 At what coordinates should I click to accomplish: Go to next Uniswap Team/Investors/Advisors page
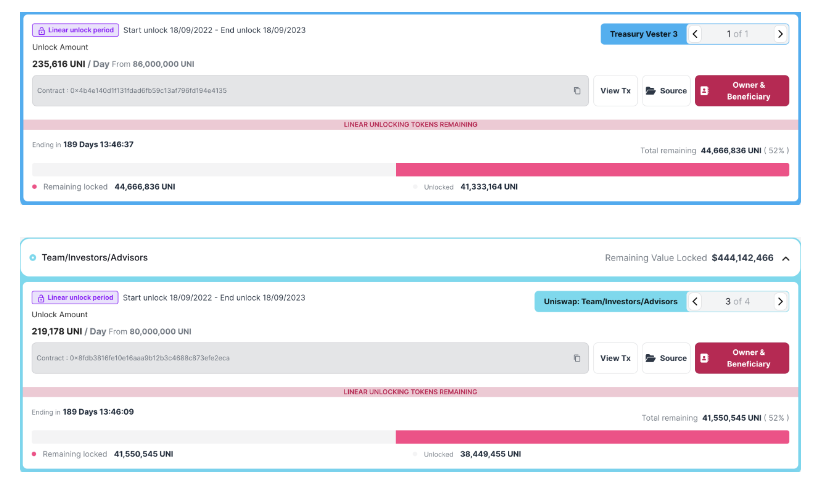780,301
